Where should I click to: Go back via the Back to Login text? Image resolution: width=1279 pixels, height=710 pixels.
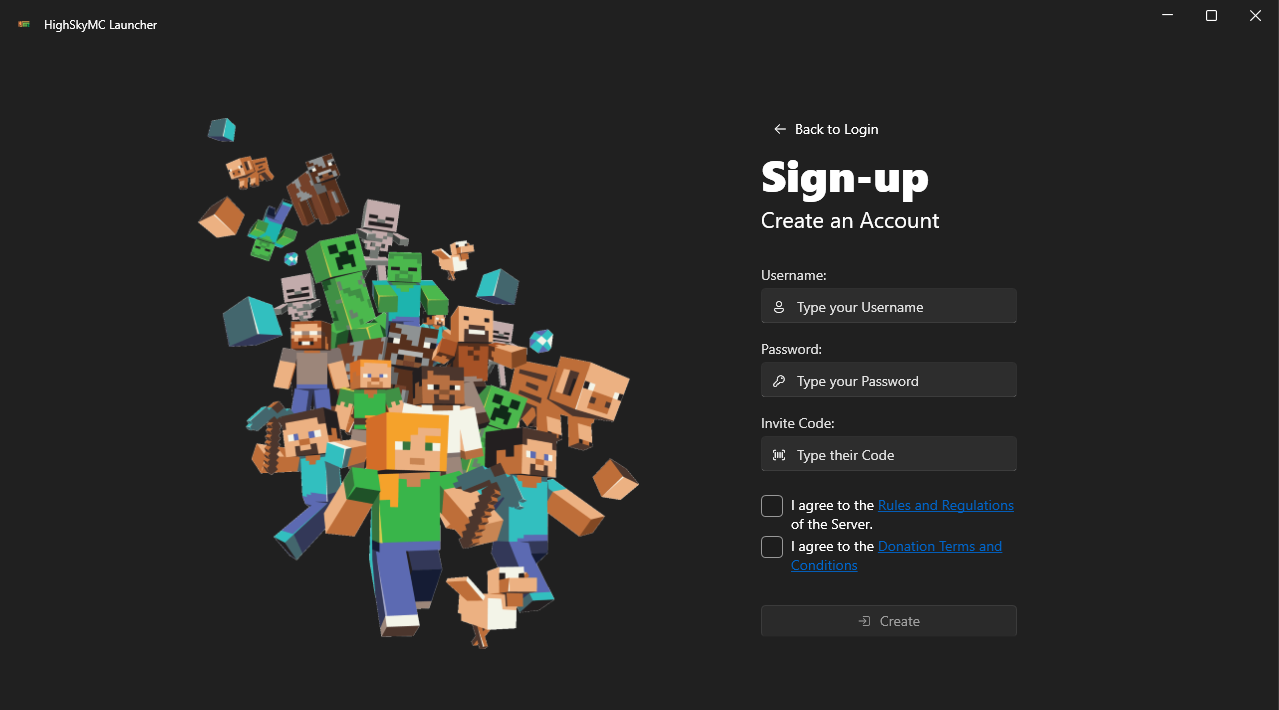836,129
